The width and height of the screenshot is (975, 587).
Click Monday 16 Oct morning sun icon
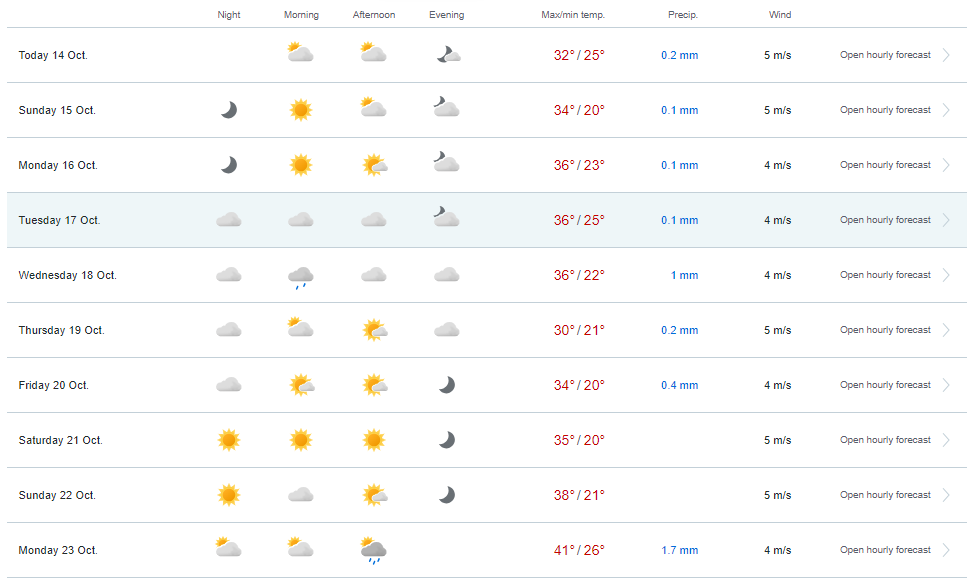301,165
